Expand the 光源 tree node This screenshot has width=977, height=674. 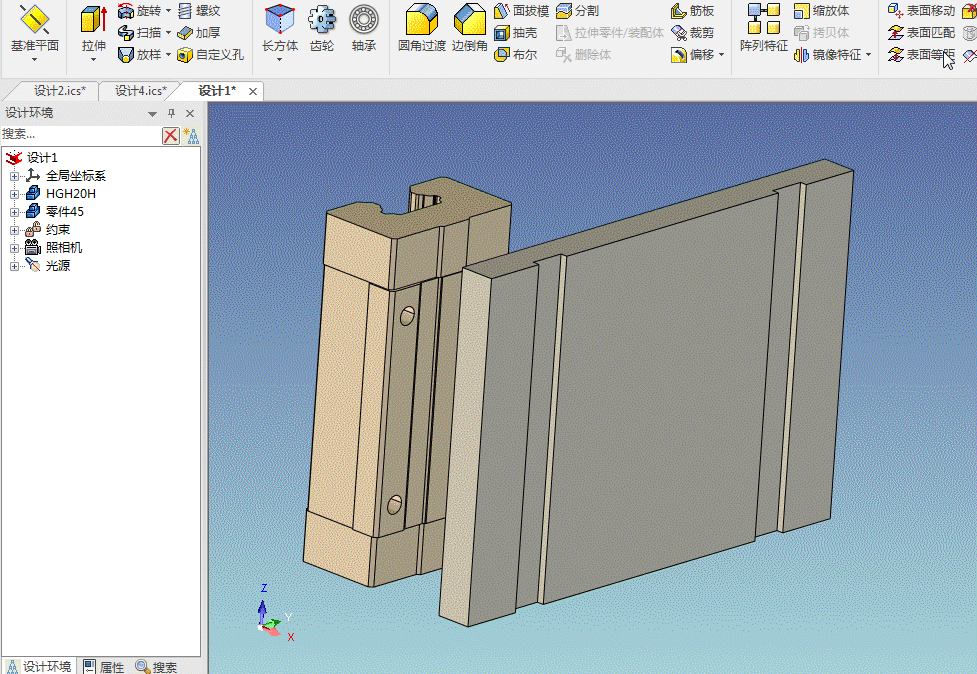point(14,267)
